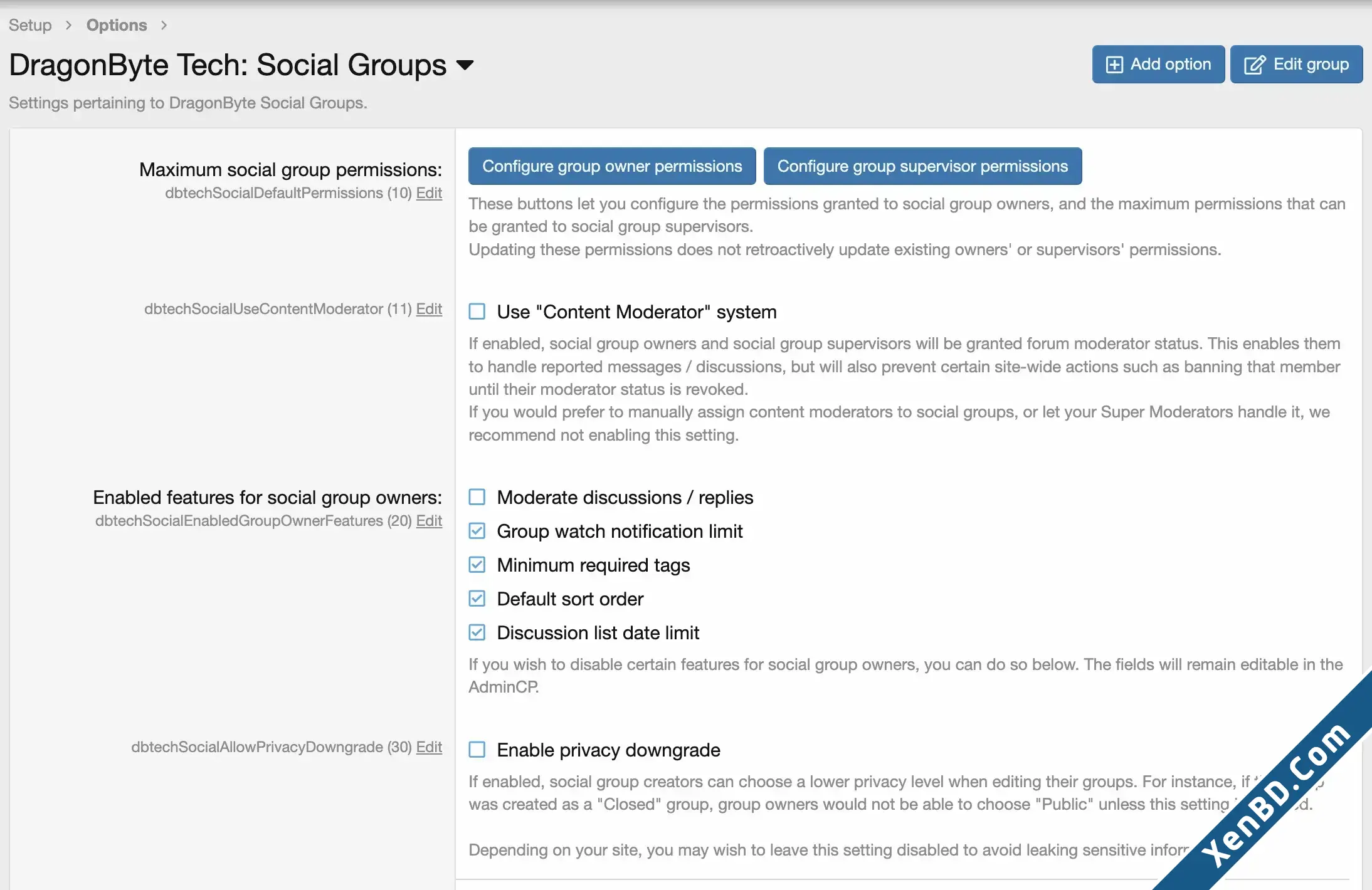
Task: Check Moderate discussions / replies
Action: click(x=477, y=497)
